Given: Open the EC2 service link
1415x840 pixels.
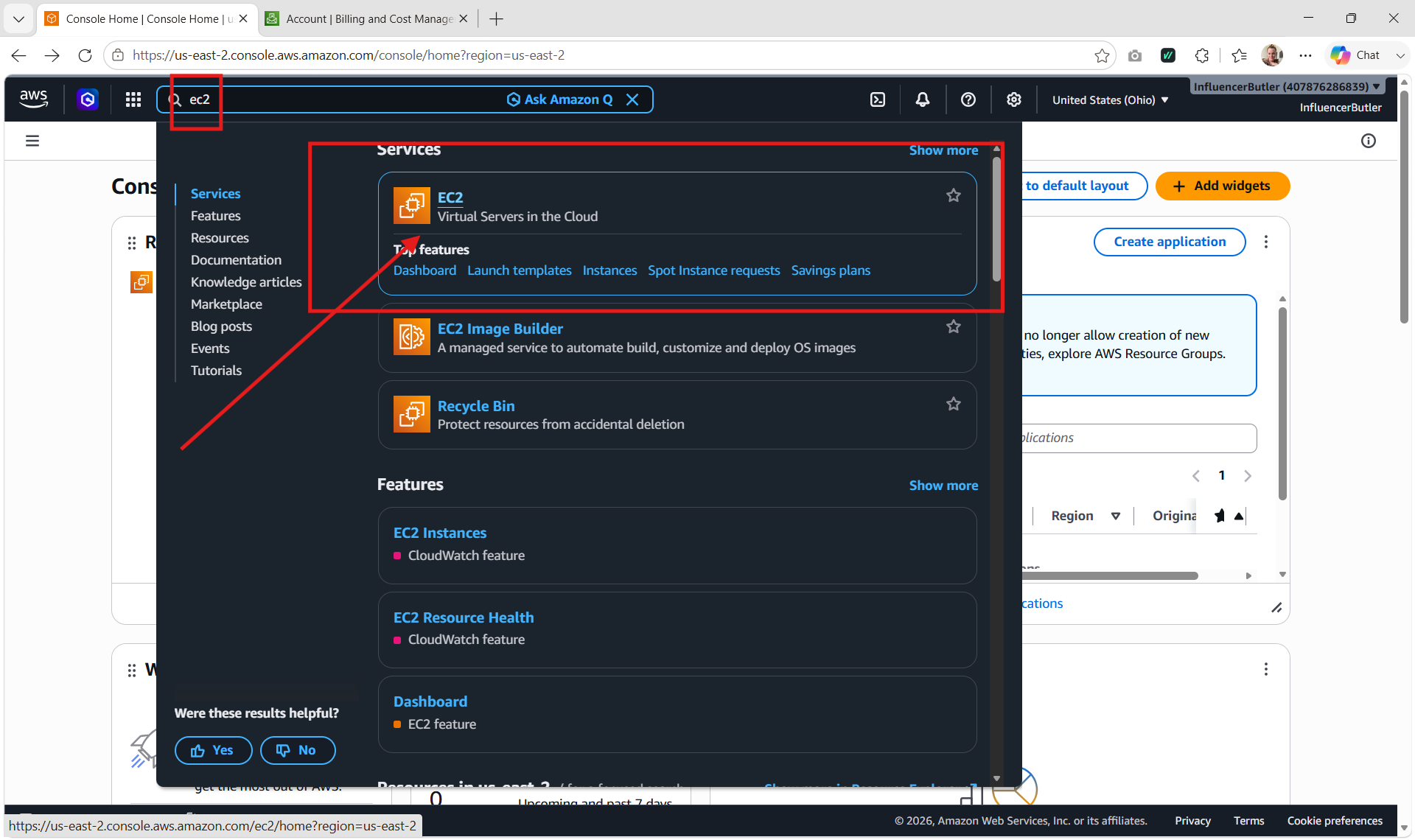Looking at the screenshot, I should [x=450, y=197].
